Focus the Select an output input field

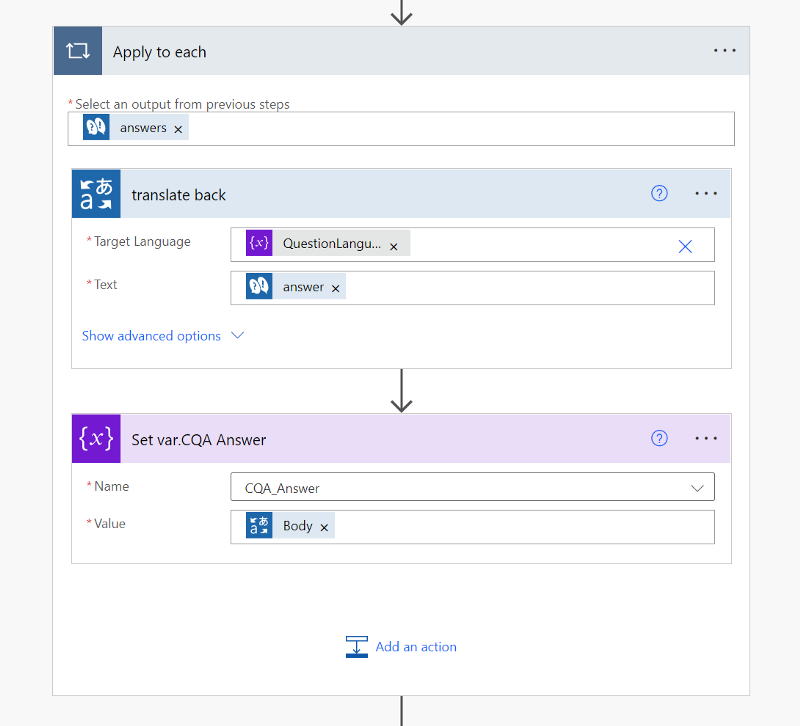pos(401,129)
